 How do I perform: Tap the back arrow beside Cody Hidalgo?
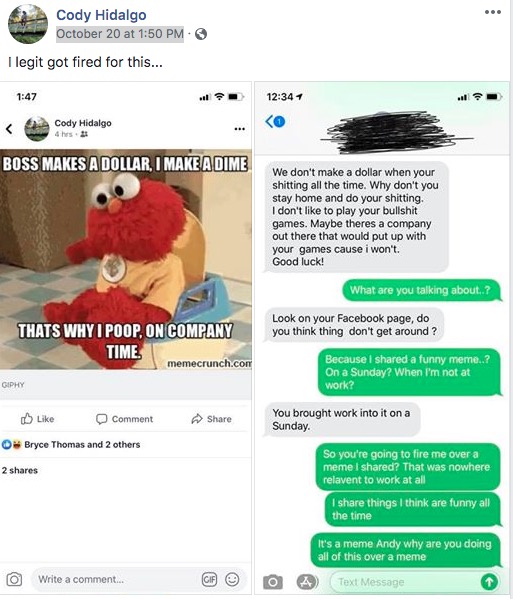[x=9, y=129]
